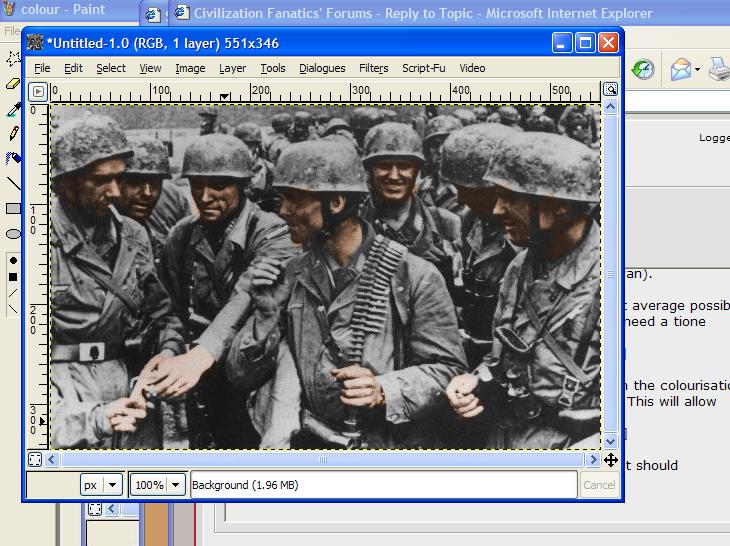Activate Civilization Fanatics' Forums Internet Explorer title
Screen dimensions: 730x546
(423, 13)
